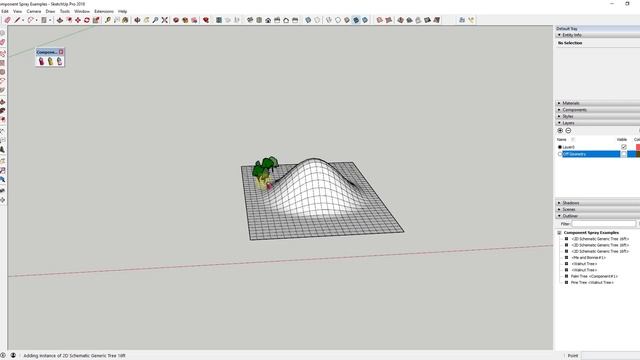Viewport: 640px width, 360px height.
Task: Collapse Component Spray Examples tree root
Action: point(559,233)
